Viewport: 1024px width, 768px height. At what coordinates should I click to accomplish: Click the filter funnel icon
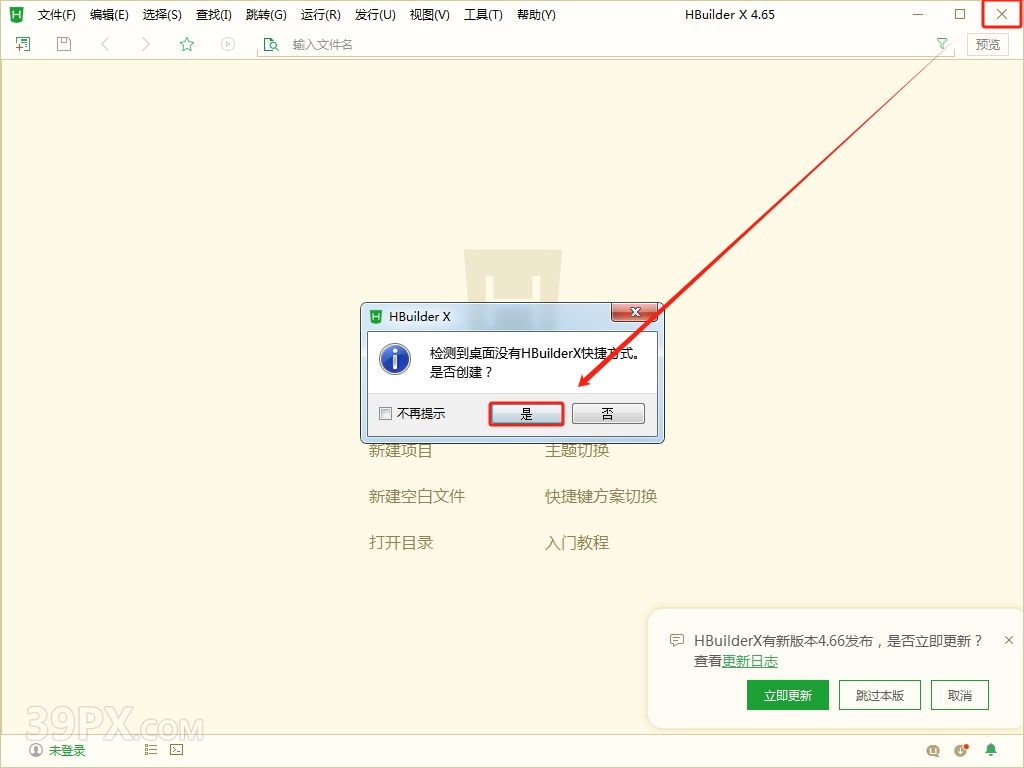point(942,44)
